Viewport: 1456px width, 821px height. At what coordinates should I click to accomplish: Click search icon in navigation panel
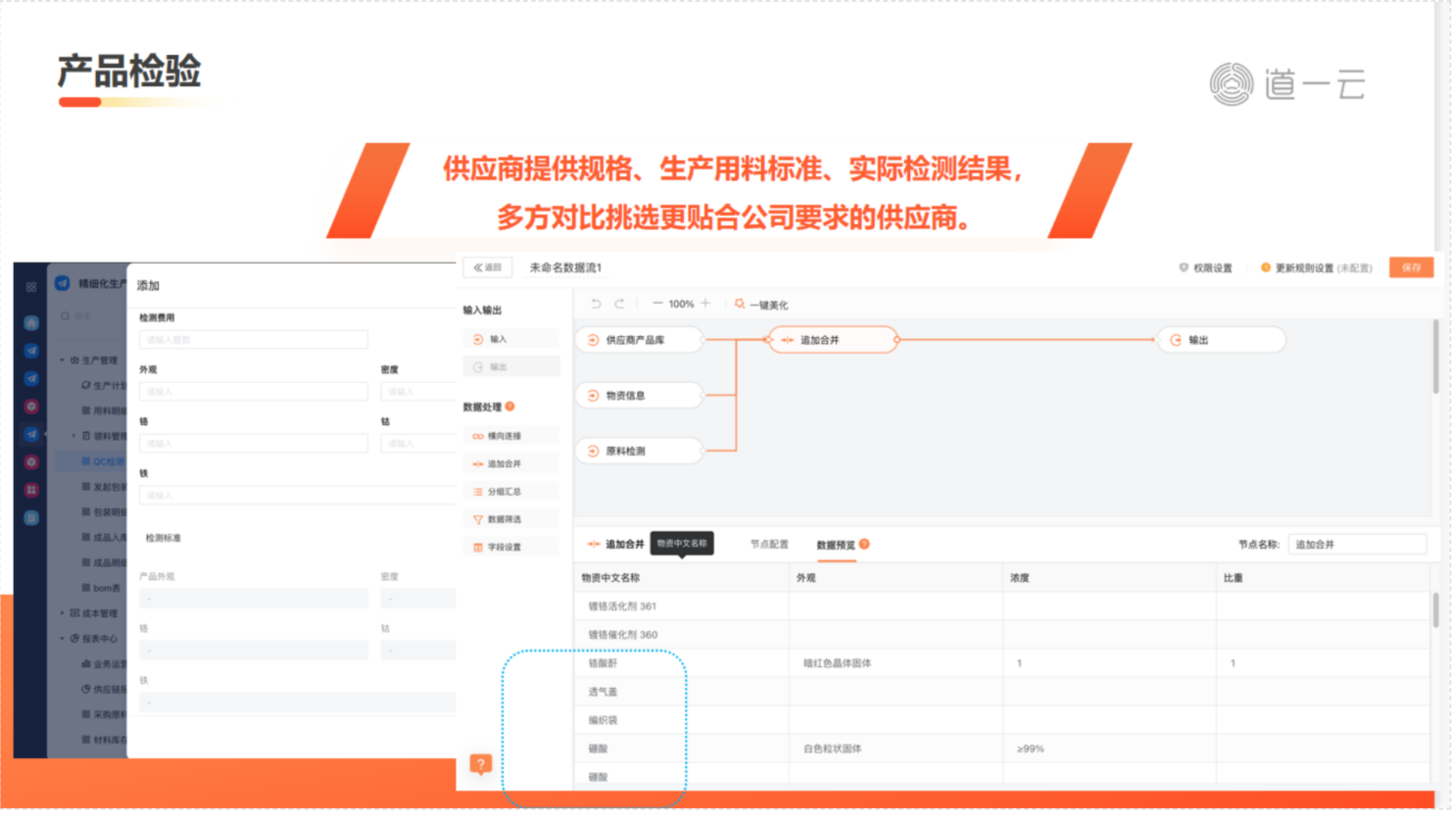click(66, 315)
